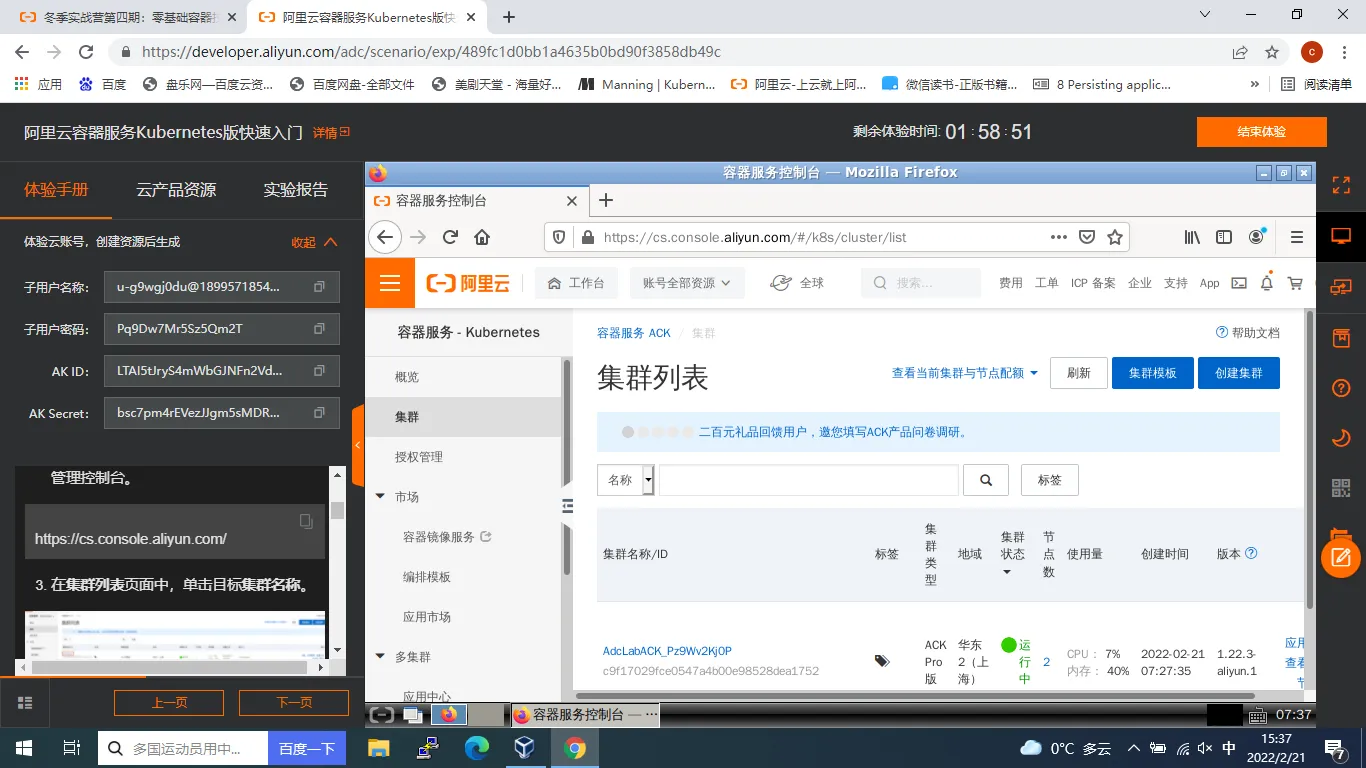Click the 结束体验 button
The height and width of the screenshot is (768, 1366).
[x=1262, y=132]
